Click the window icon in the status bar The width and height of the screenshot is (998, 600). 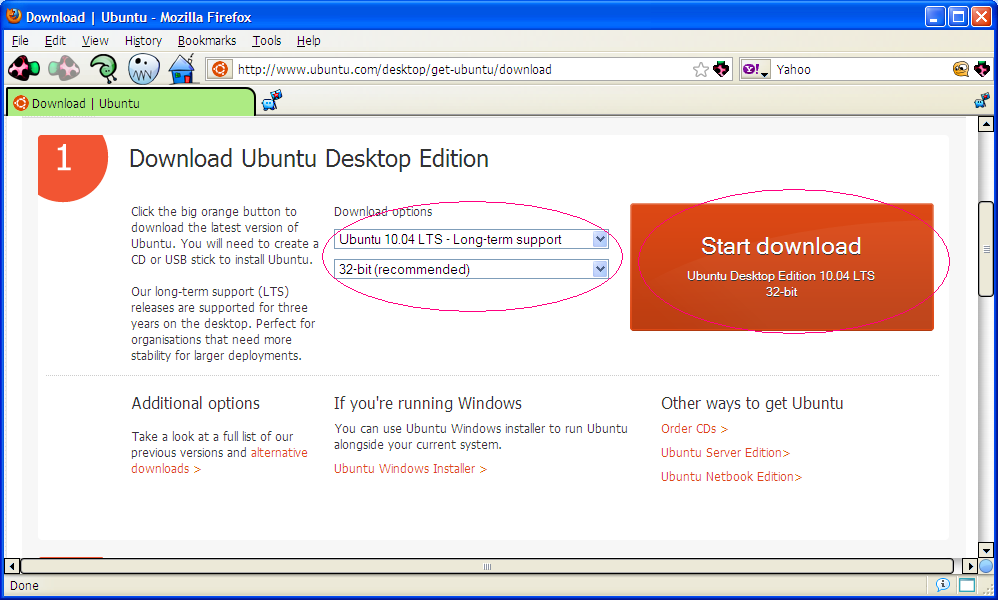tap(967, 585)
